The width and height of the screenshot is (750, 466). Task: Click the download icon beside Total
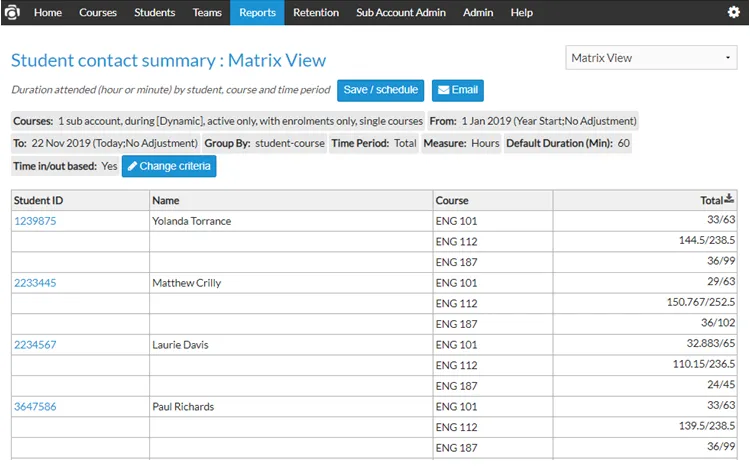729,198
